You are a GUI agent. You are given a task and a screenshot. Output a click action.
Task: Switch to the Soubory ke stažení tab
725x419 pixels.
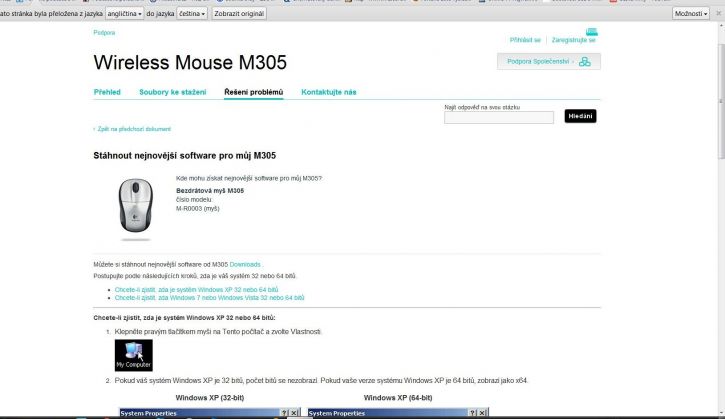tap(172, 92)
